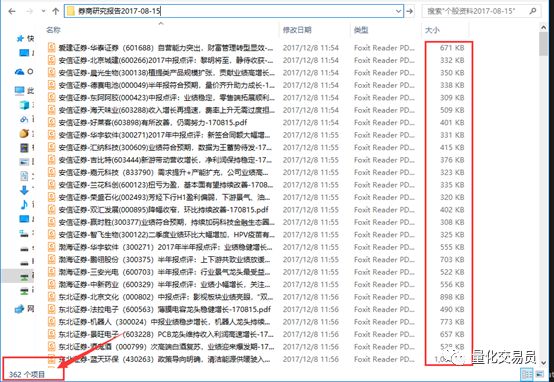This screenshot has height=382, width=554.
Task: Select file 安信证券-双汇发展(000895)
Action: 164,210
